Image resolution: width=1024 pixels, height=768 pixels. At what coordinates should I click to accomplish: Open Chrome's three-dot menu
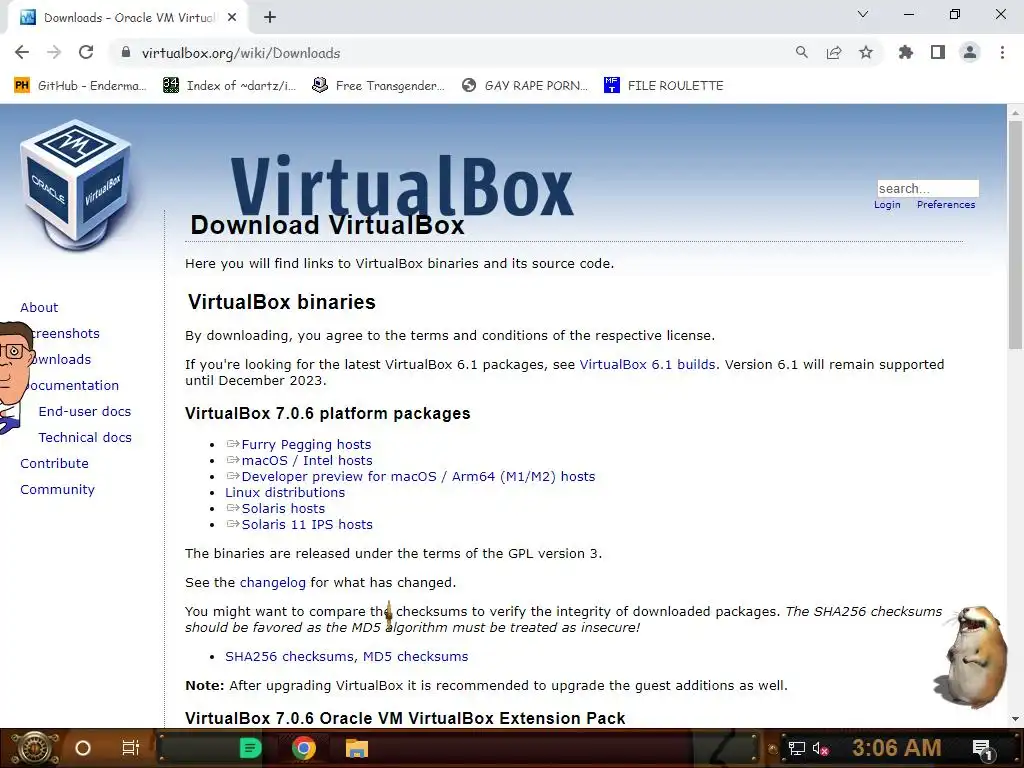point(1002,53)
